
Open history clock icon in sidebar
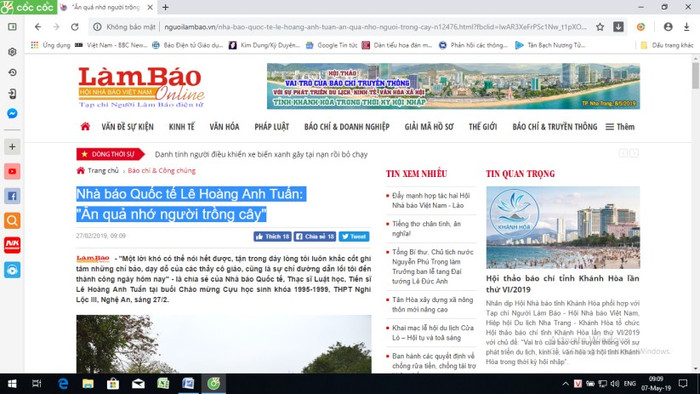point(12,72)
